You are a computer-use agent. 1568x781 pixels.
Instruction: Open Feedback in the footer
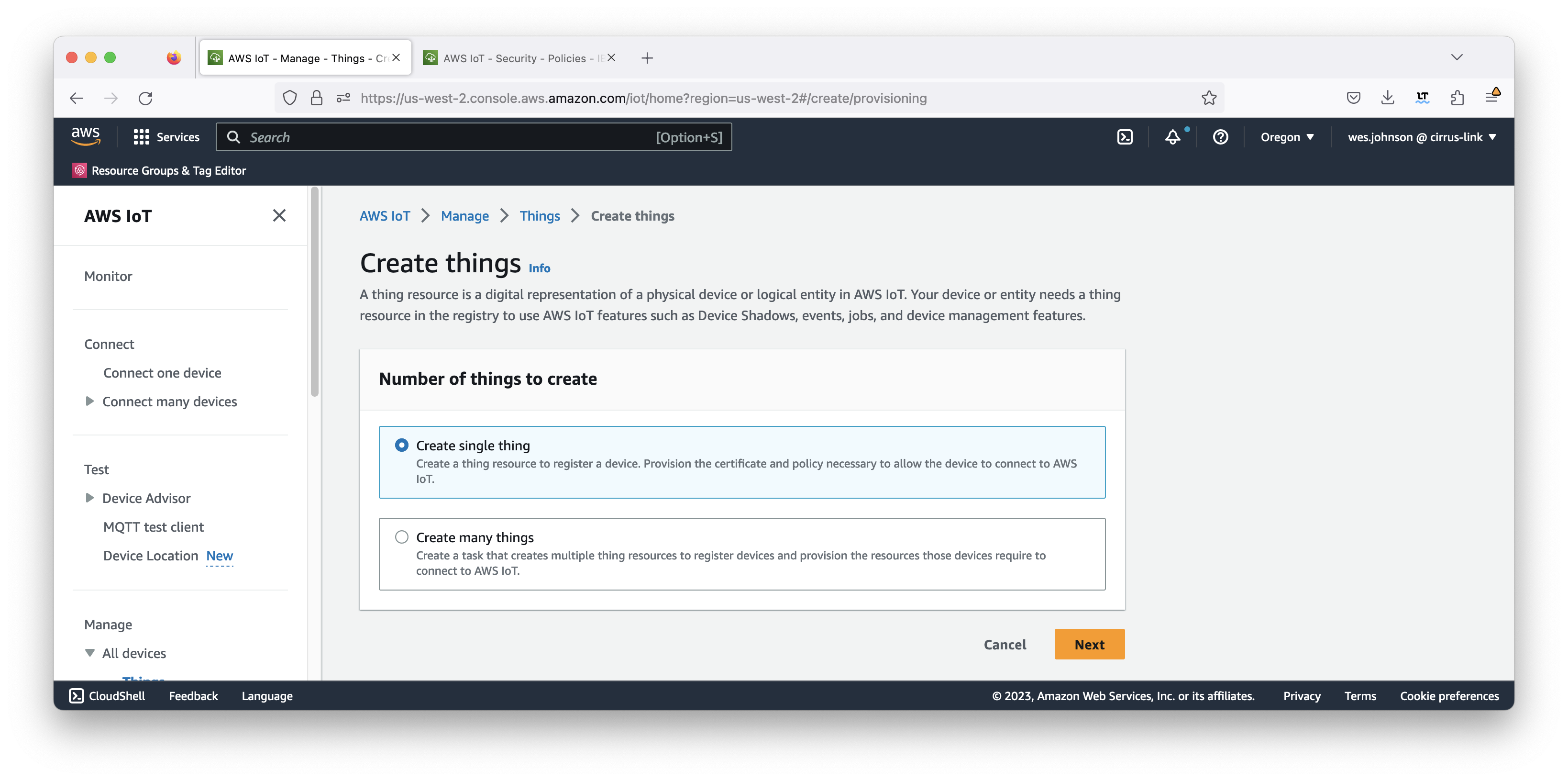193,696
